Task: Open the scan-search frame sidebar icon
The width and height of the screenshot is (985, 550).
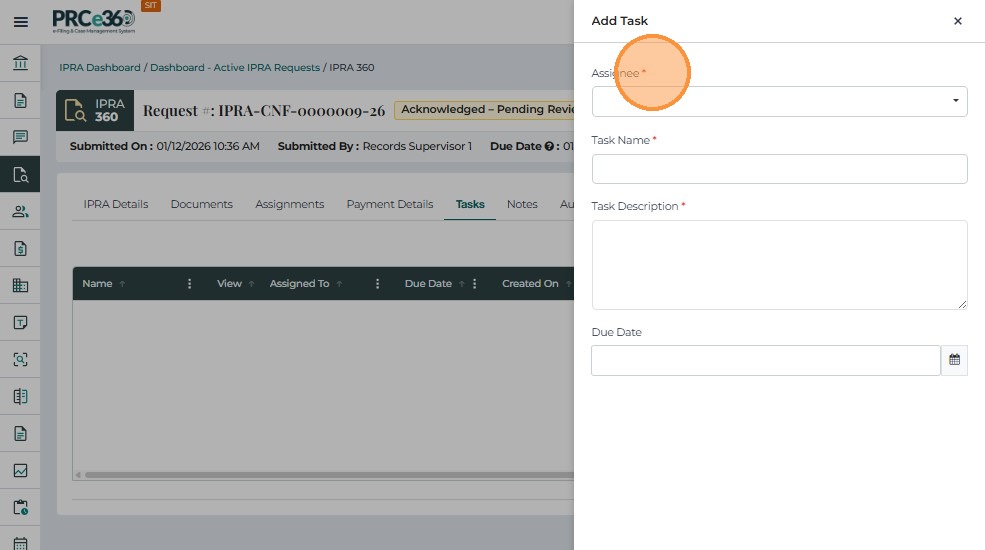Action: [20, 360]
